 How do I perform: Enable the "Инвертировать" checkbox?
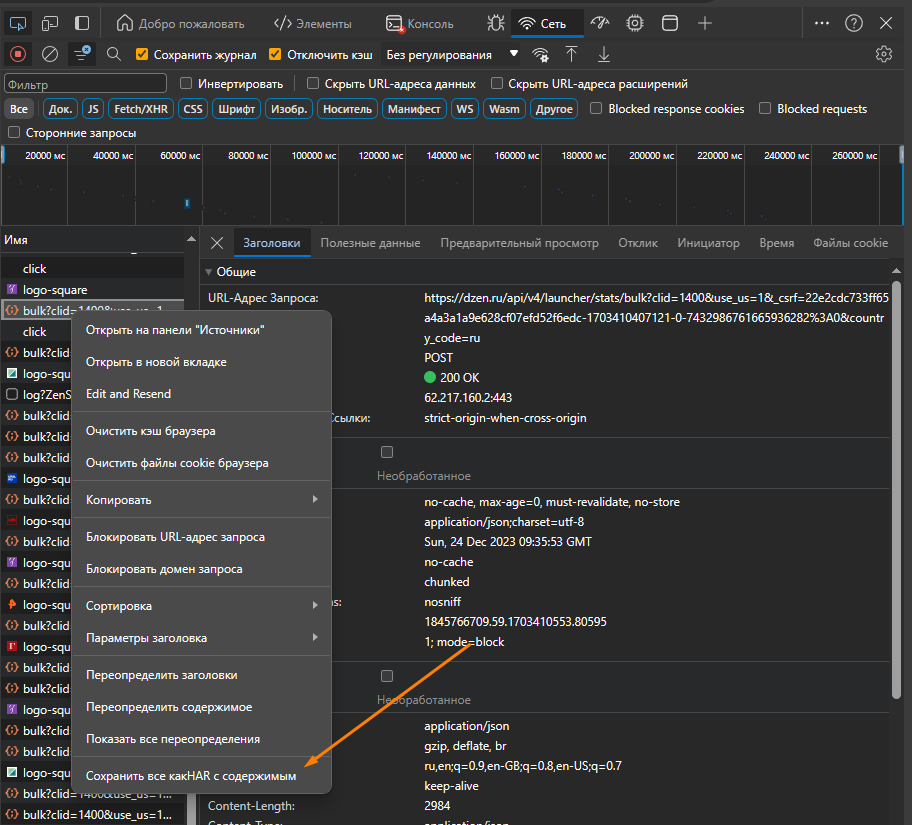click(x=186, y=84)
